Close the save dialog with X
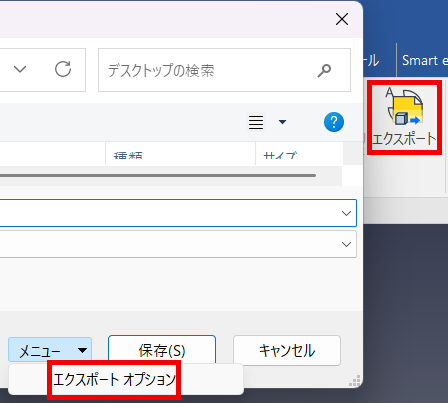This screenshot has height=403, width=448. 342,19
